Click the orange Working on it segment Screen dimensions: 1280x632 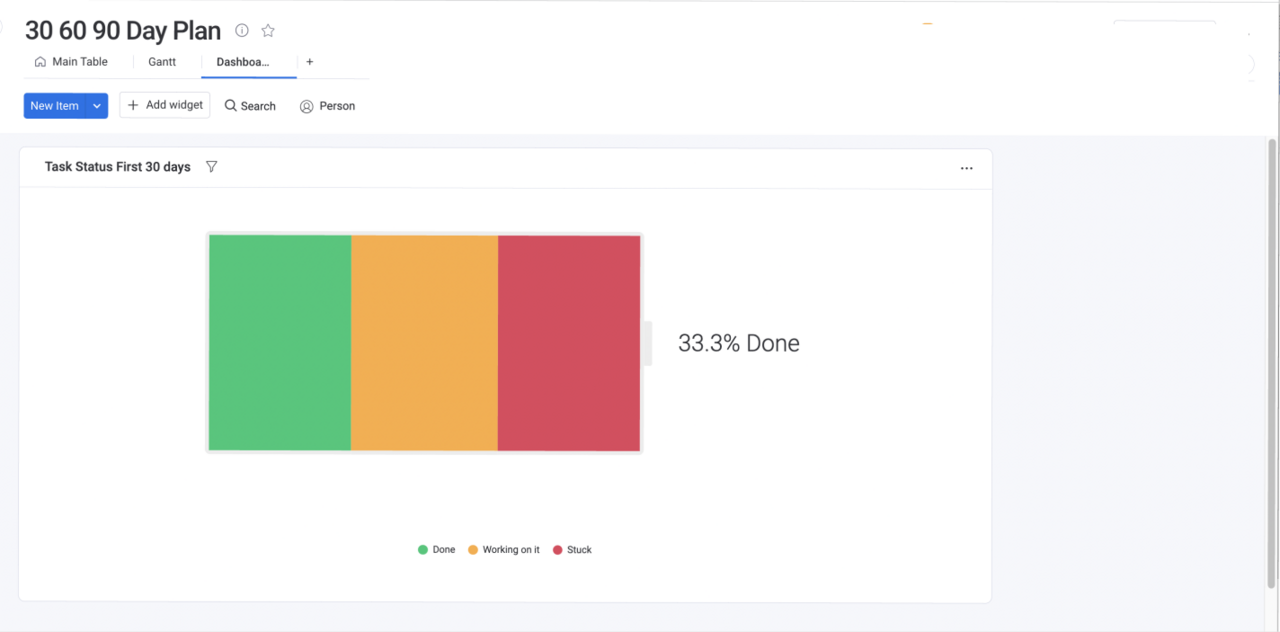pos(424,343)
